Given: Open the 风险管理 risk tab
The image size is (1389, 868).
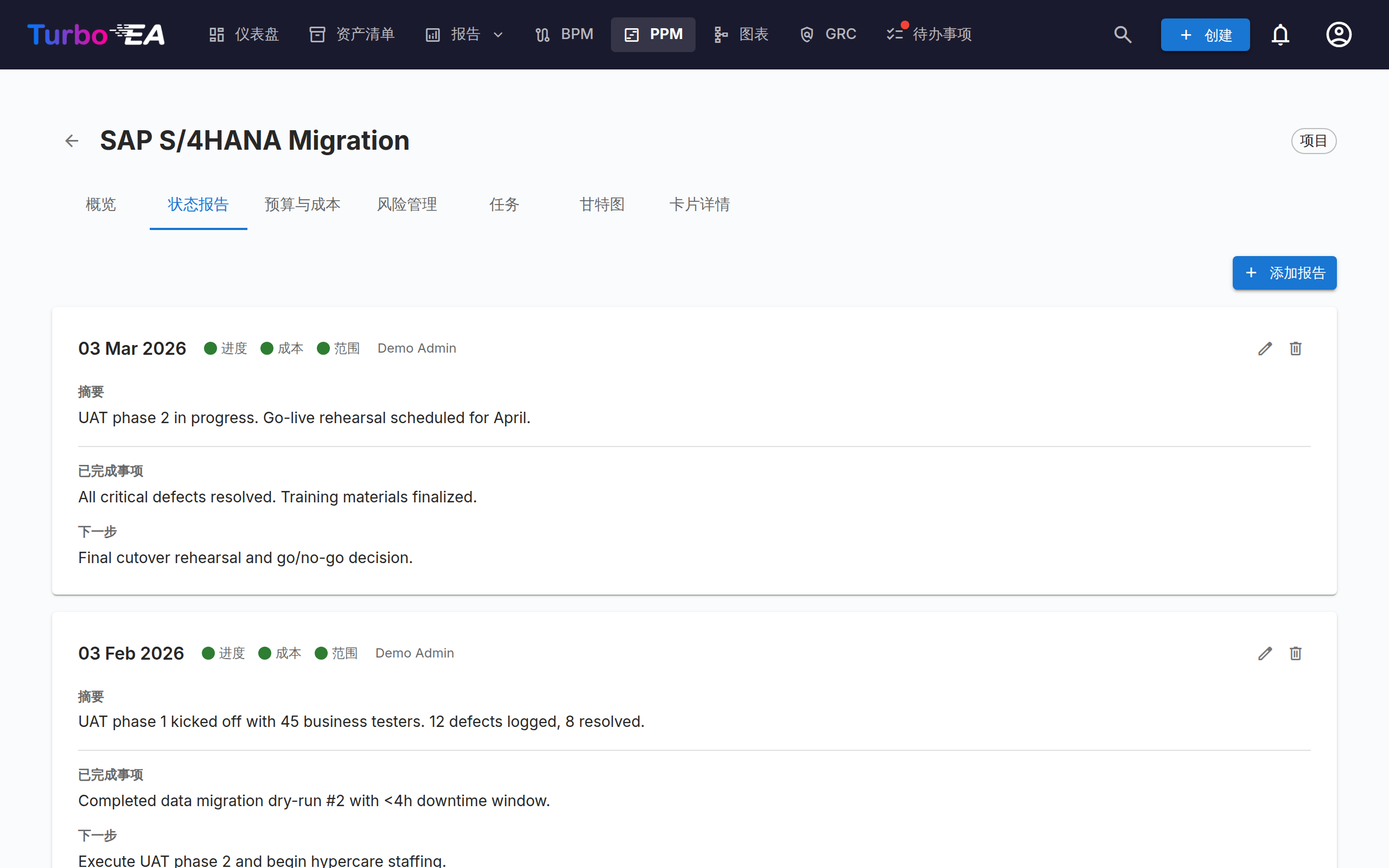Looking at the screenshot, I should [407, 205].
